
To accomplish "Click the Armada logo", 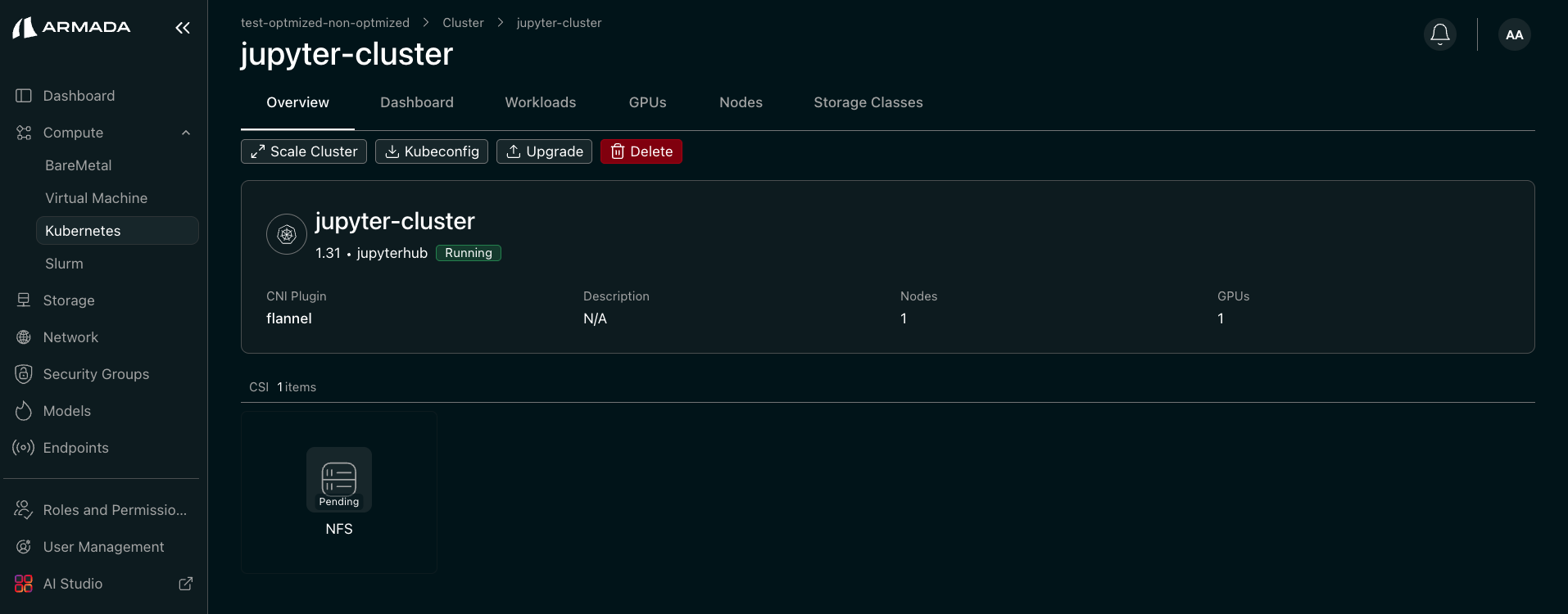I will click(x=72, y=28).
